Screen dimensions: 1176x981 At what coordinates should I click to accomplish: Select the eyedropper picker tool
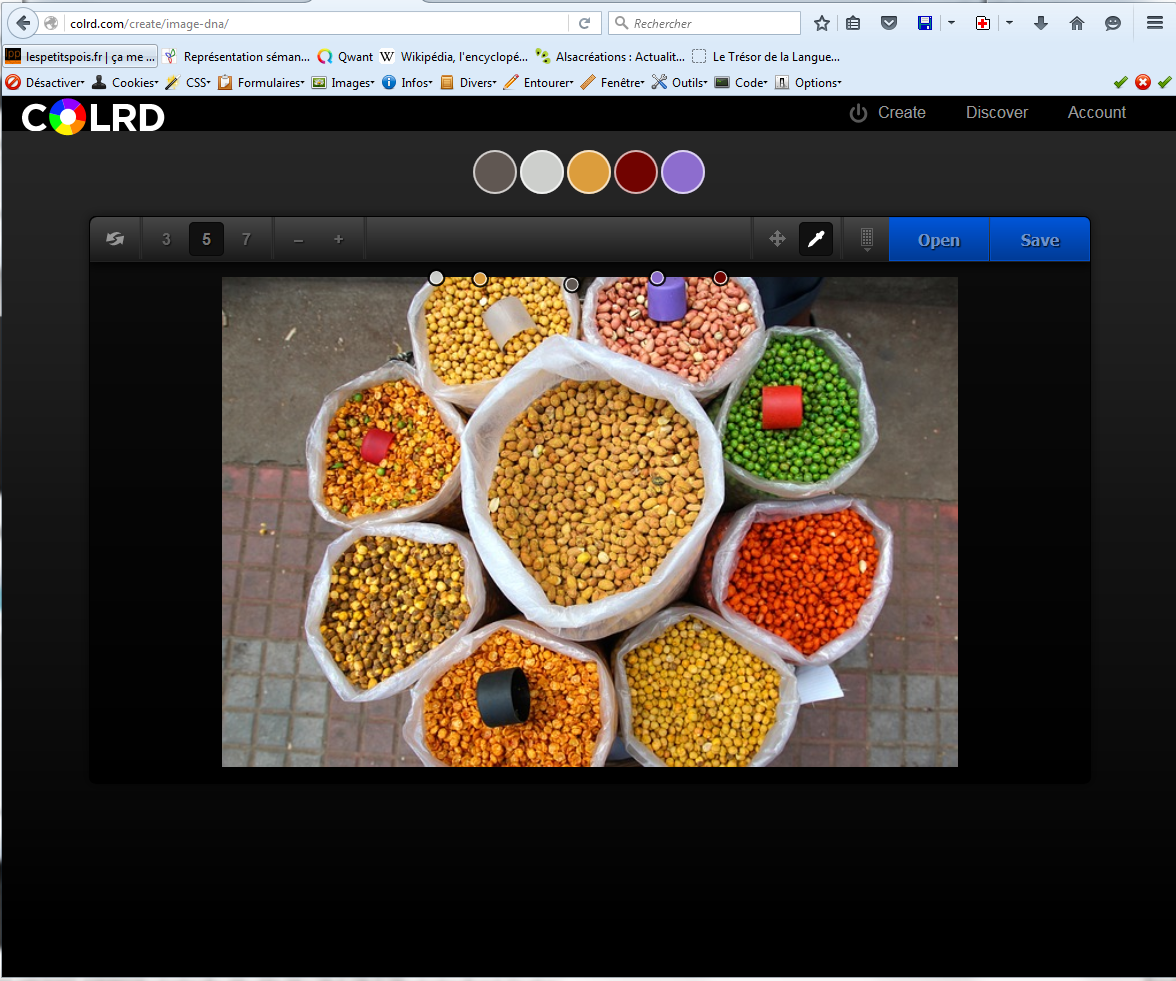(x=815, y=239)
